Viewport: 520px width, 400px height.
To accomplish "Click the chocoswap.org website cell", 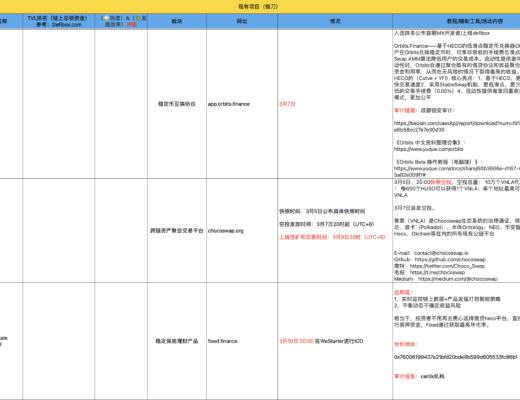I will pos(242,231).
